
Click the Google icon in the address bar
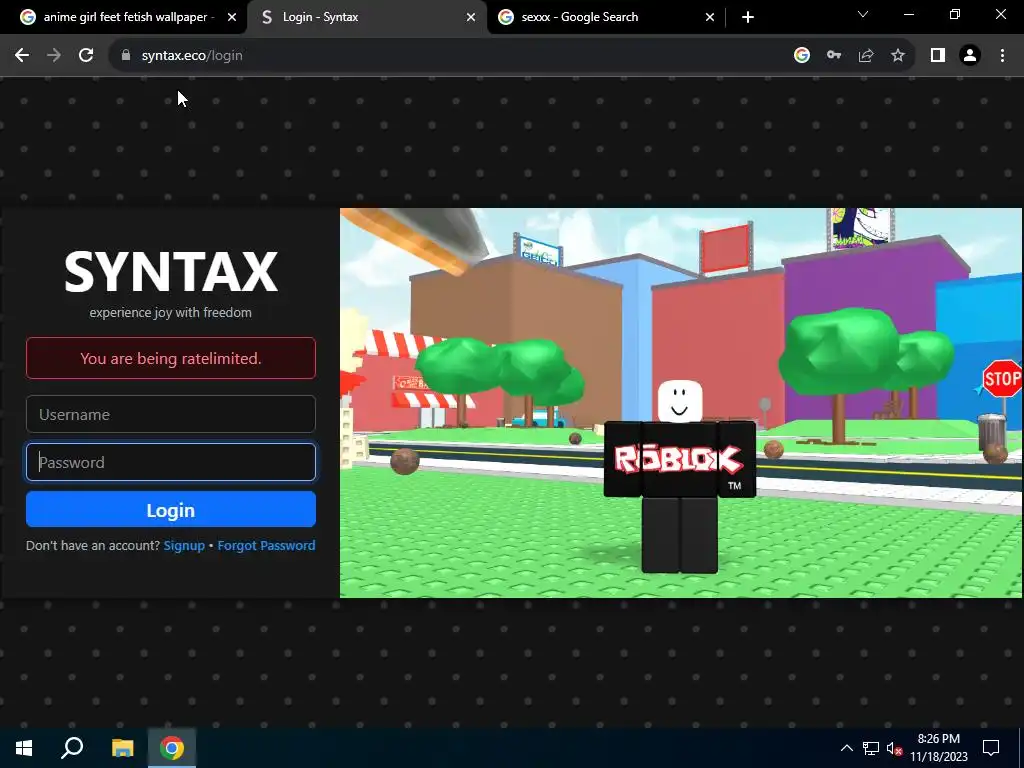pos(802,56)
